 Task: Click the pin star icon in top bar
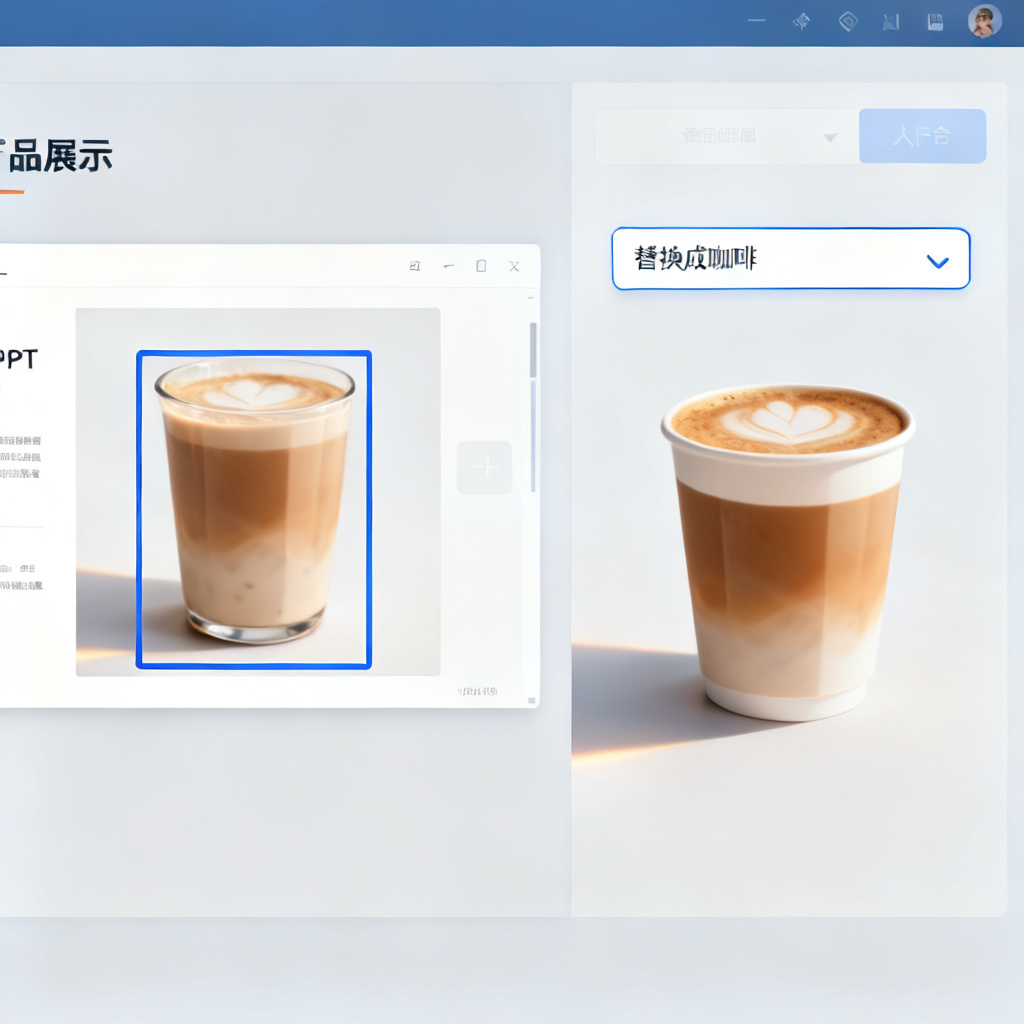[x=801, y=22]
